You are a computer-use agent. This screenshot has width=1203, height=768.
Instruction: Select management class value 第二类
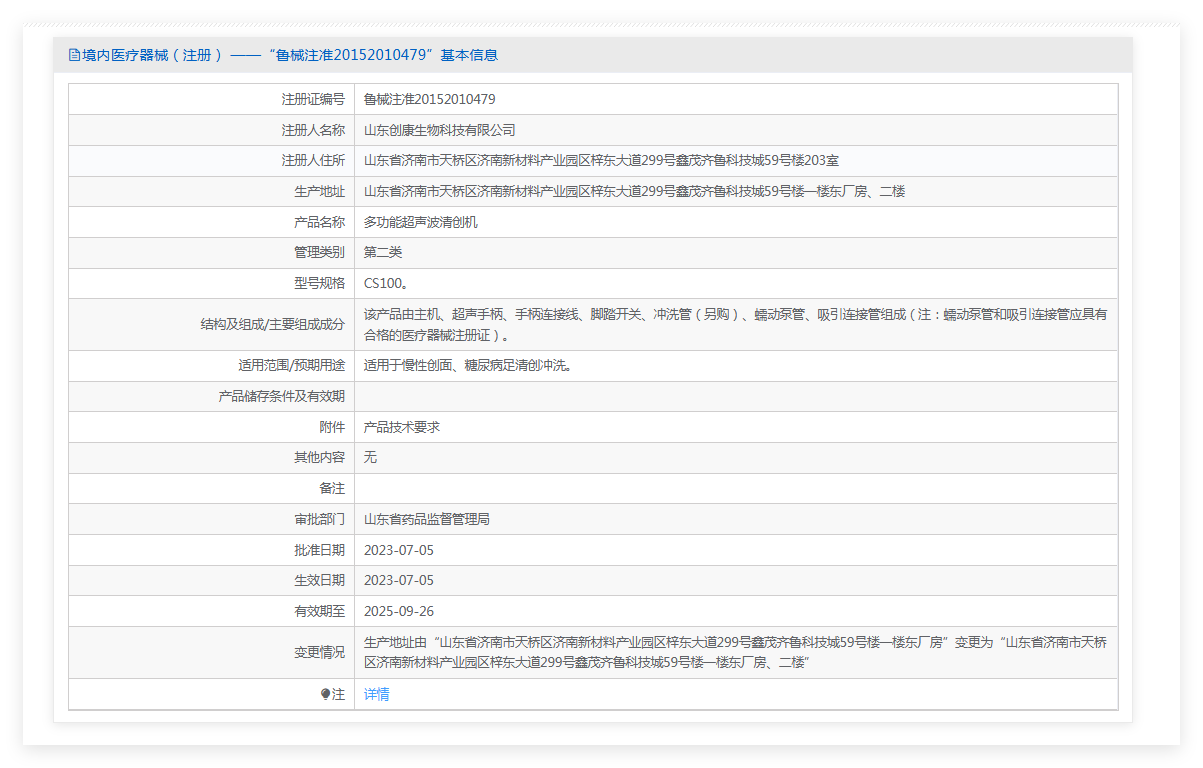click(383, 253)
